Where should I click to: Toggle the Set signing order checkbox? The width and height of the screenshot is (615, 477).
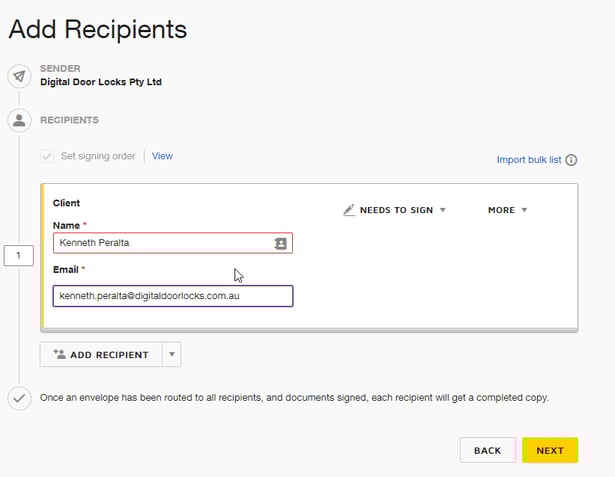pyautogui.click(x=47, y=156)
